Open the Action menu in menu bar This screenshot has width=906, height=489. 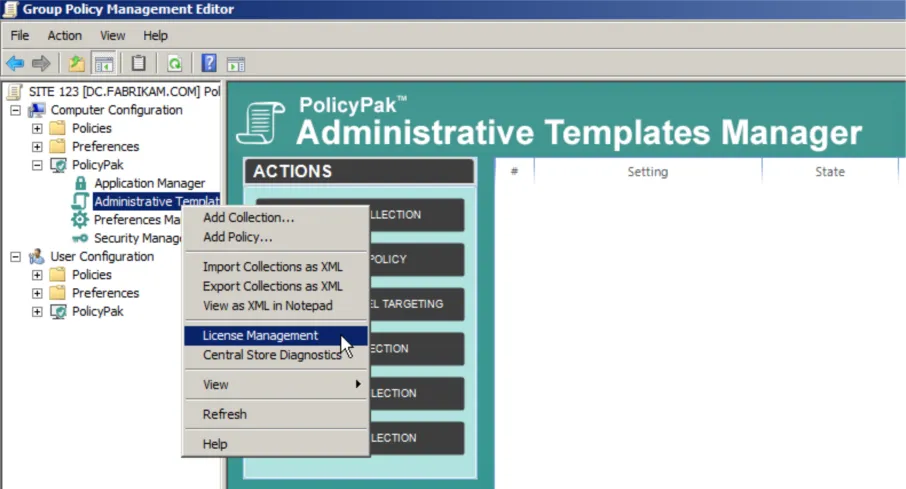pos(65,36)
